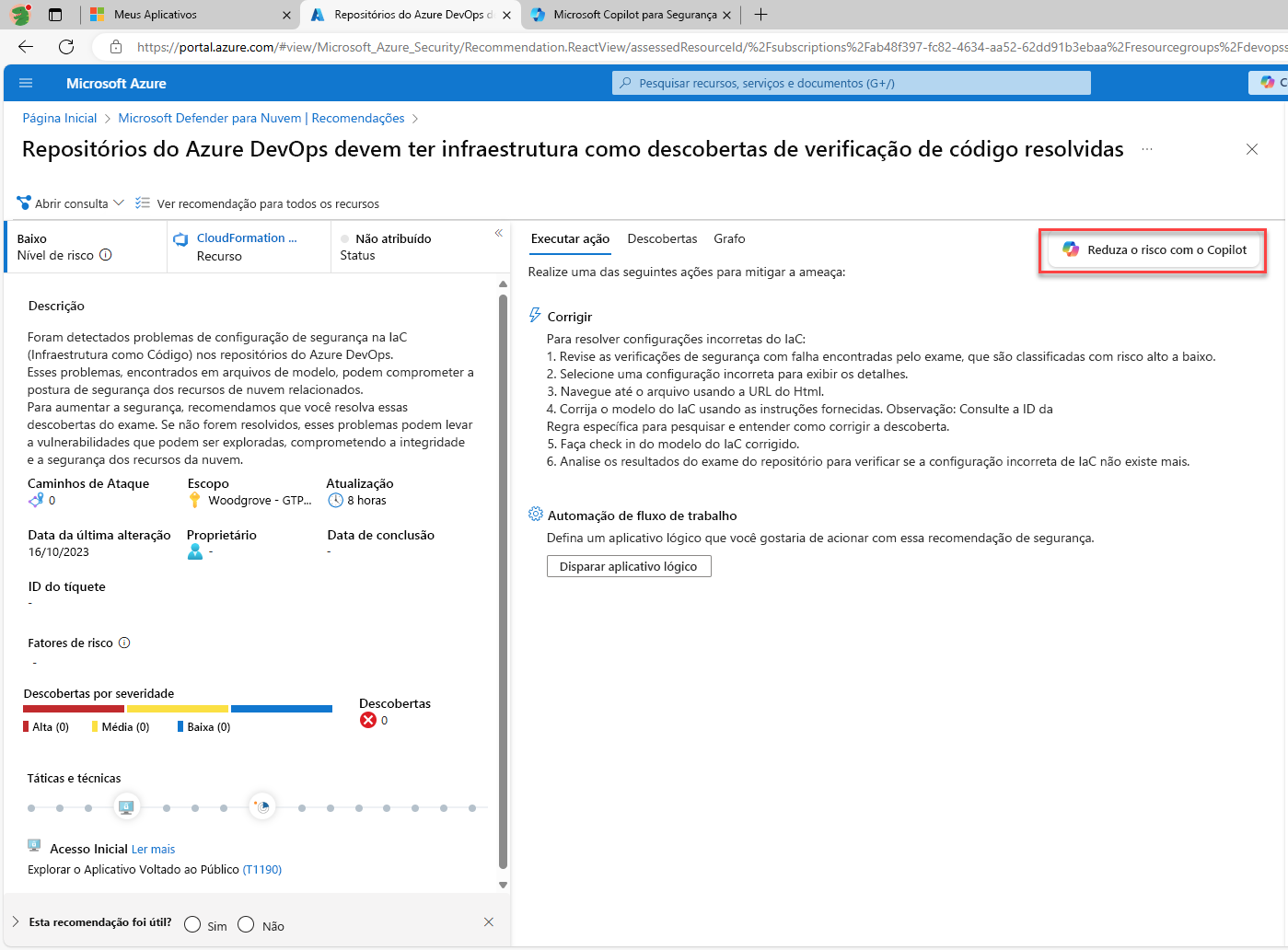Select the Initial Access tactic icon on timeline
1288x950 pixels.
tap(126, 807)
